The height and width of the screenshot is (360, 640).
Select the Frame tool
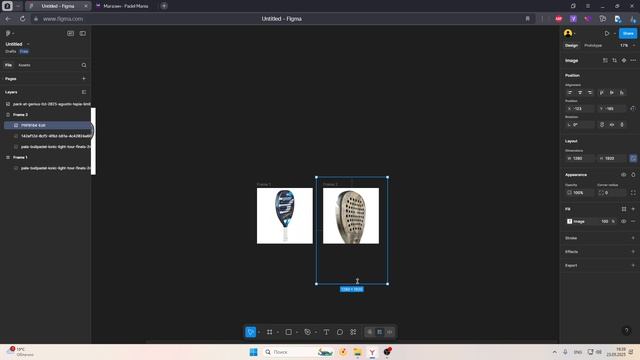[x=269, y=332]
